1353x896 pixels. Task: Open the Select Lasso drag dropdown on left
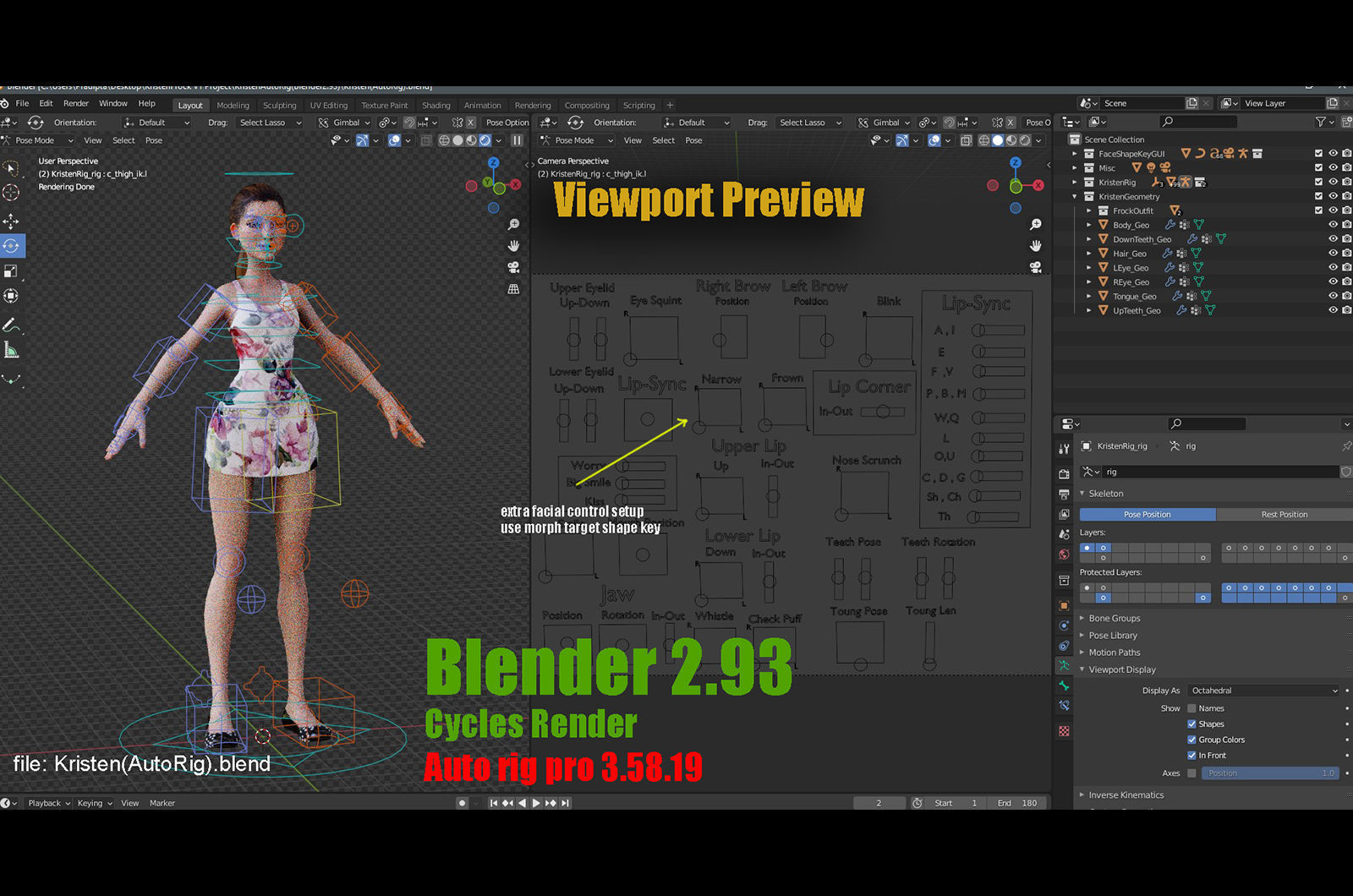[x=269, y=123]
